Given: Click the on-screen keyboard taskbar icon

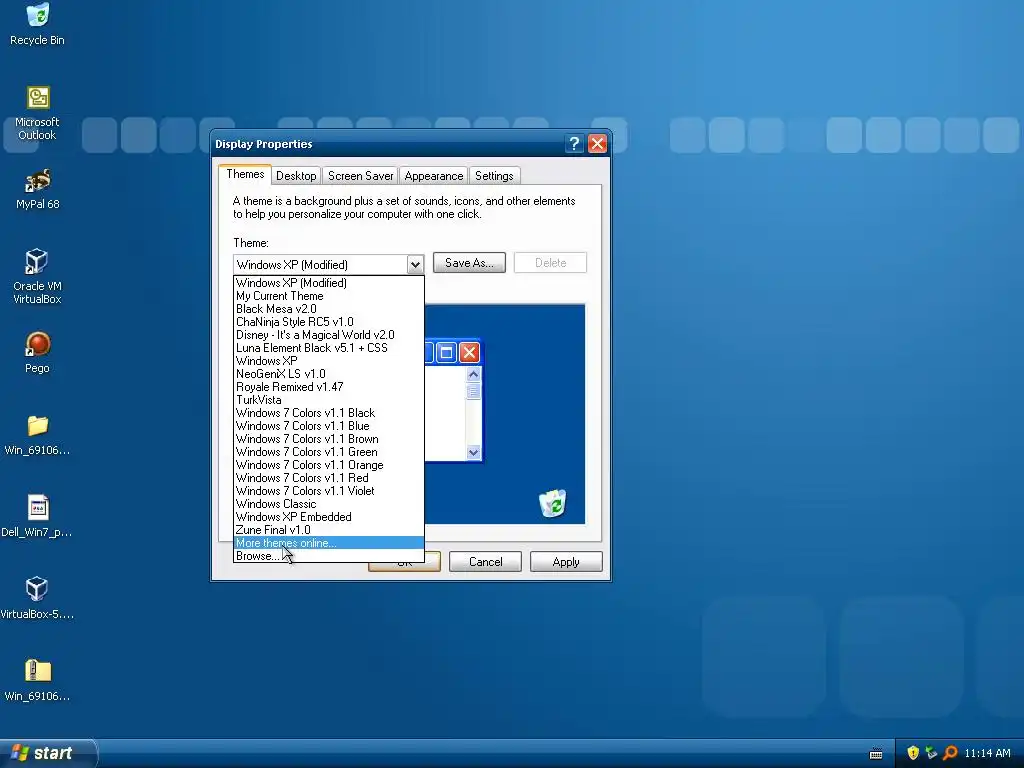Looking at the screenshot, I should pos(876,754).
